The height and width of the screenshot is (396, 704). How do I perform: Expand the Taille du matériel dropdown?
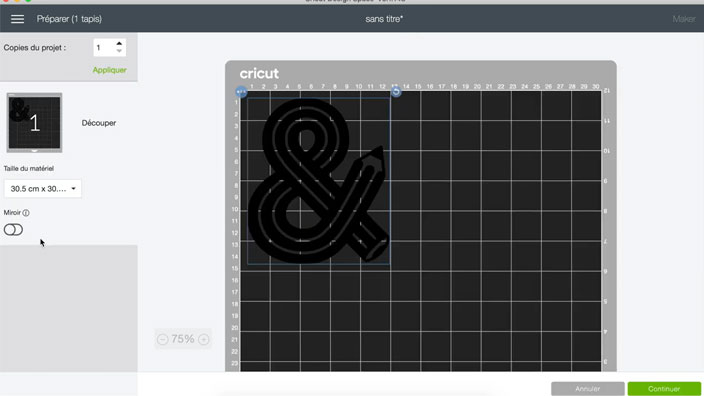(43, 189)
